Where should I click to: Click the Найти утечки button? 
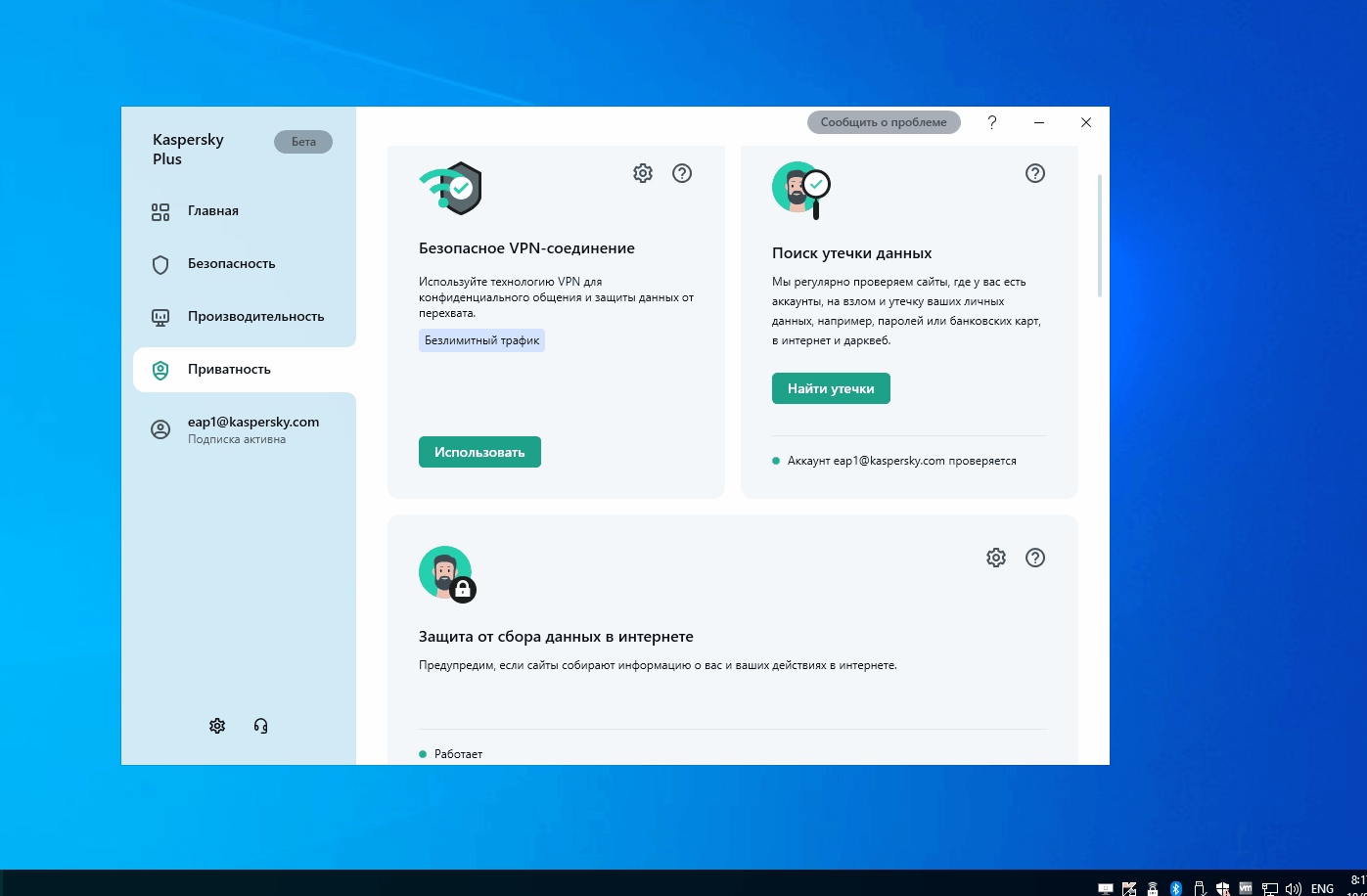831,388
